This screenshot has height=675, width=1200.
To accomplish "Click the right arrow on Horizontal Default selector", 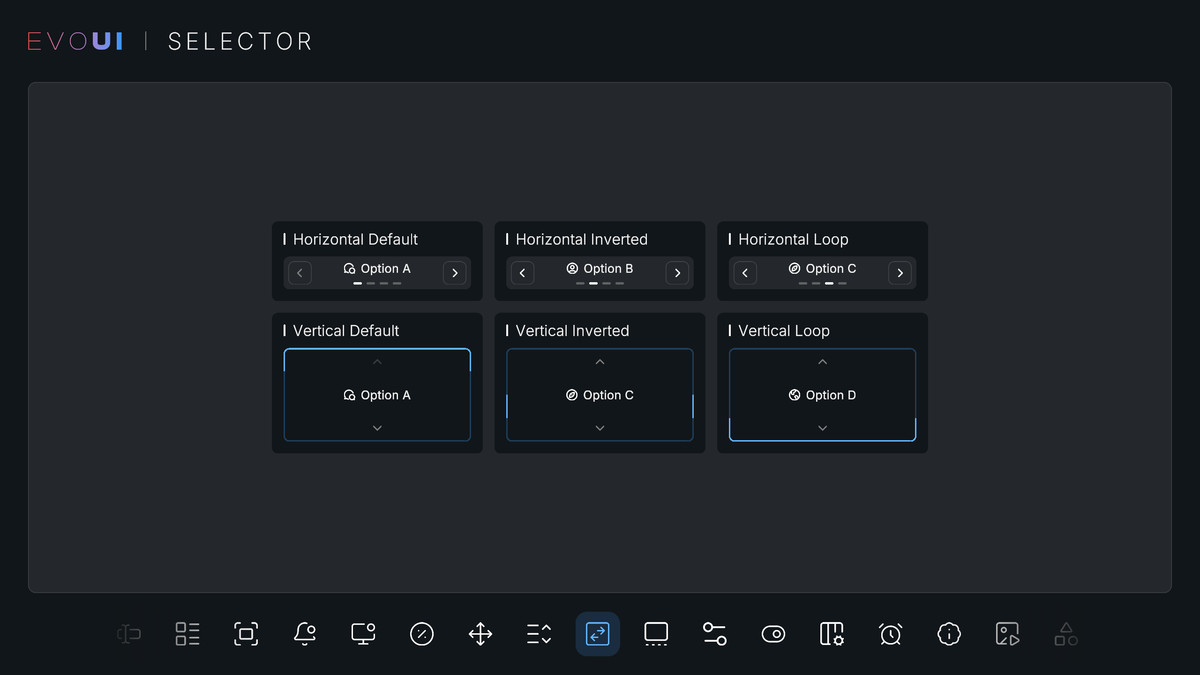I will pyautogui.click(x=455, y=272).
